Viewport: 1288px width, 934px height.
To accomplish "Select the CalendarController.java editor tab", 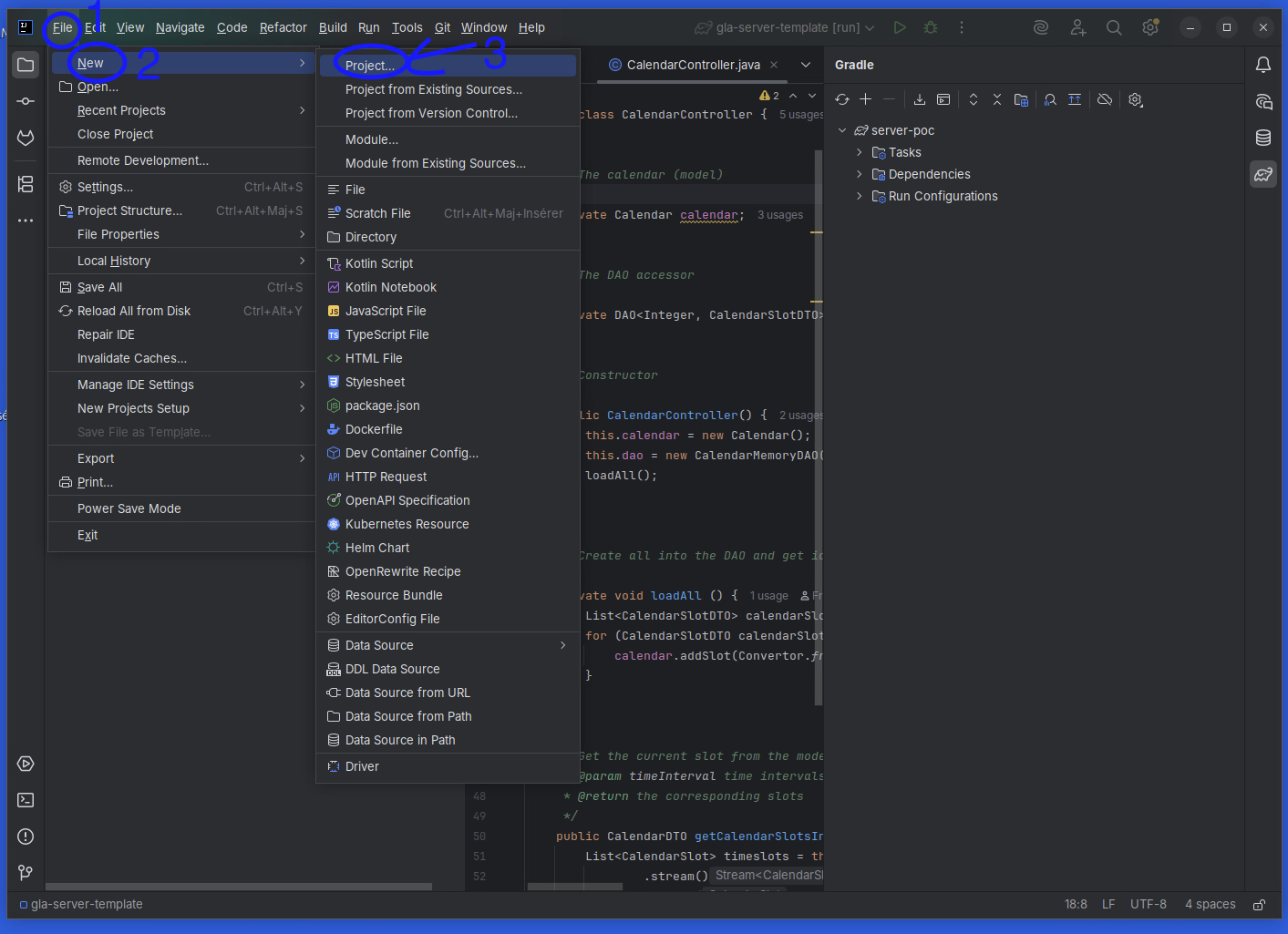I will (693, 65).
